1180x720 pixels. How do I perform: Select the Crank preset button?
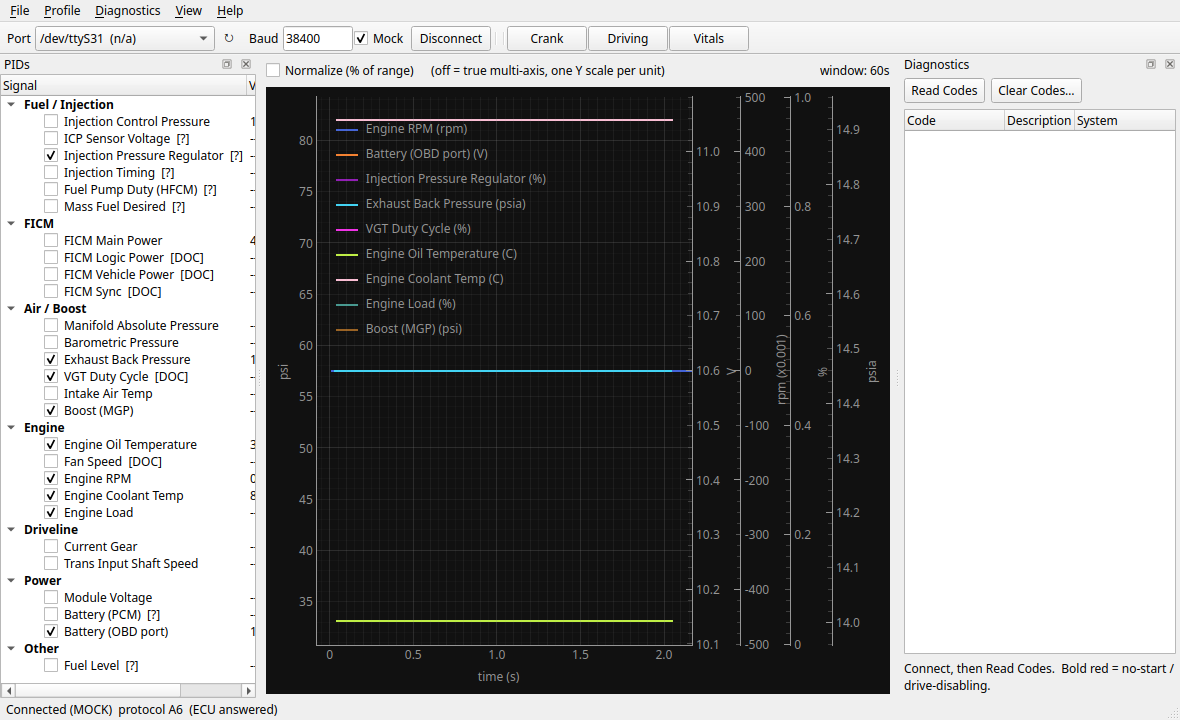[x=546, y=38]
